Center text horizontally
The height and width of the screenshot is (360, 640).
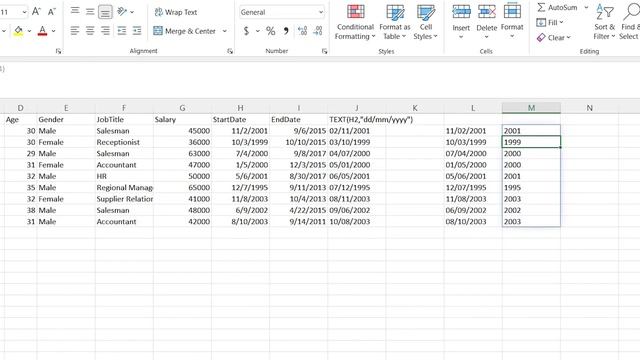pos(90,31)
